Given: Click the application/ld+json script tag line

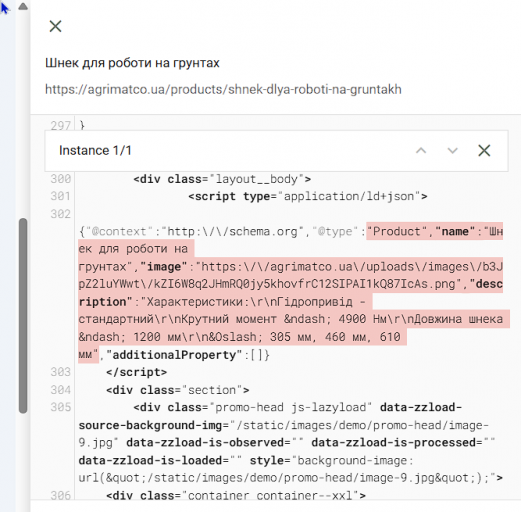Looking at the screenshot, I should pyautogui.click(x=308, y=196).
